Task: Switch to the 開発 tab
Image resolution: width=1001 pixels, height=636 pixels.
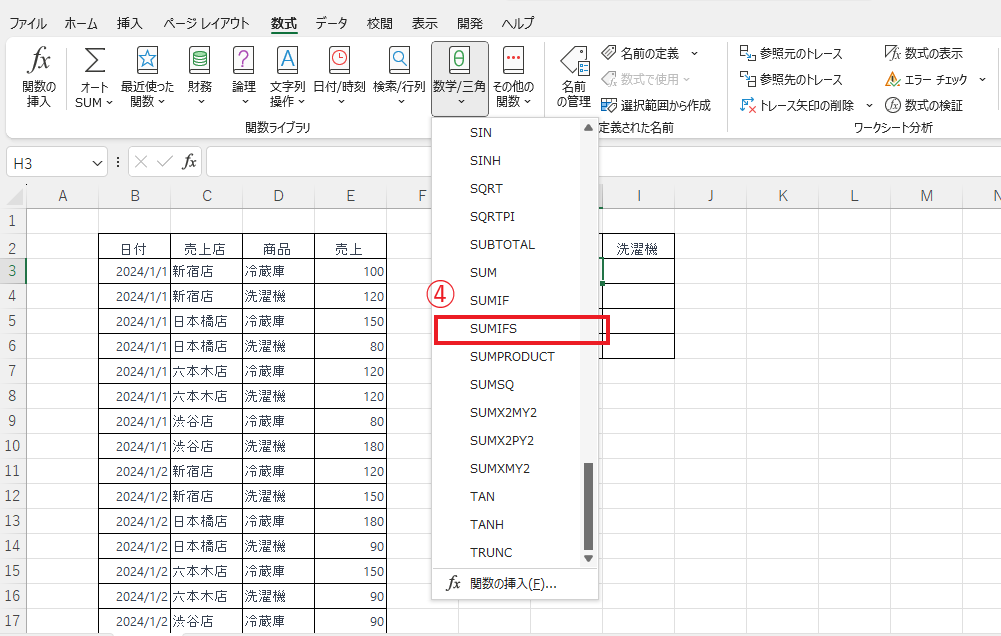Action: [470, 24]
